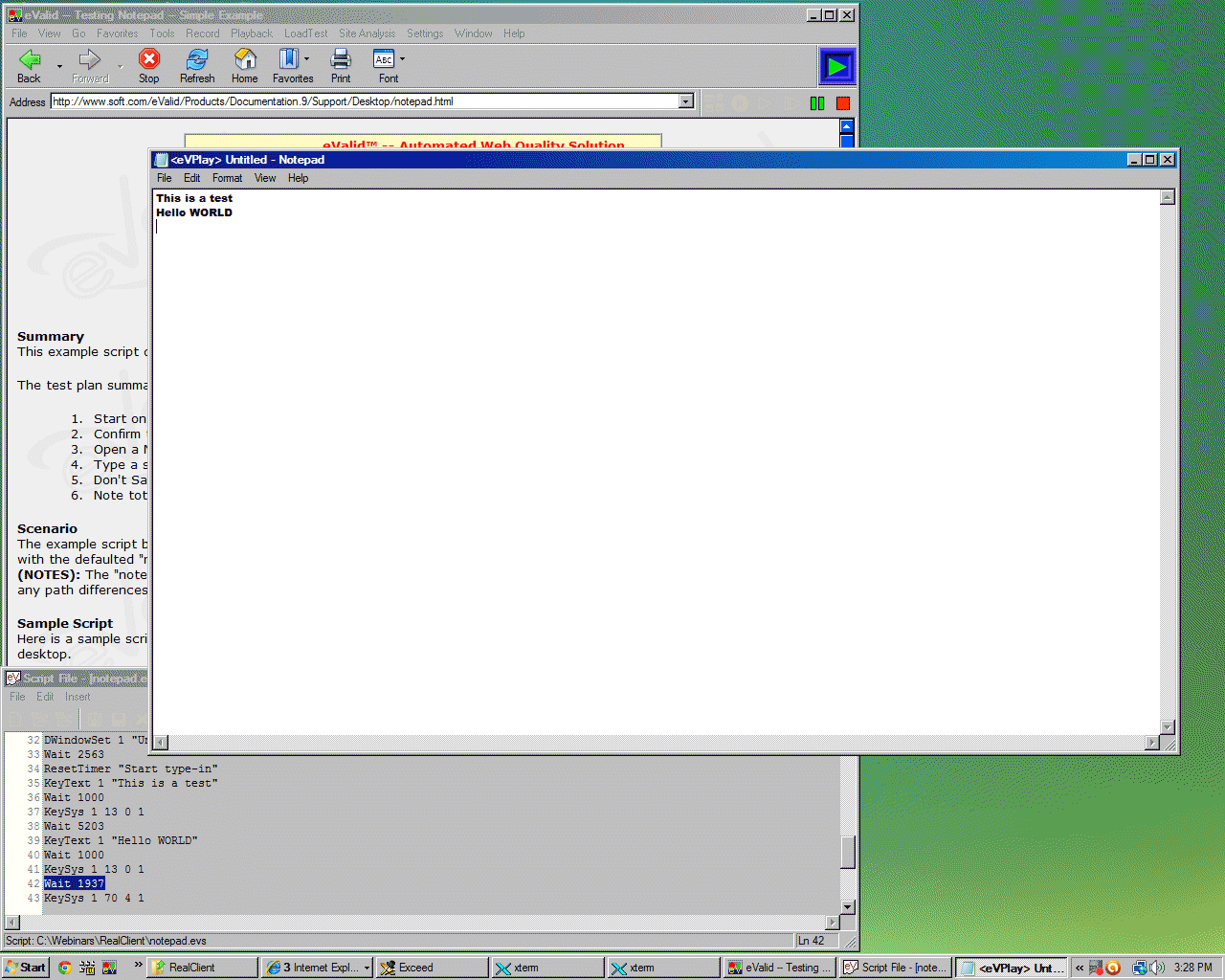Expand the Address bar history dropdown
This screenshot has width=1225, height=980.
click(x=685, y=101)
